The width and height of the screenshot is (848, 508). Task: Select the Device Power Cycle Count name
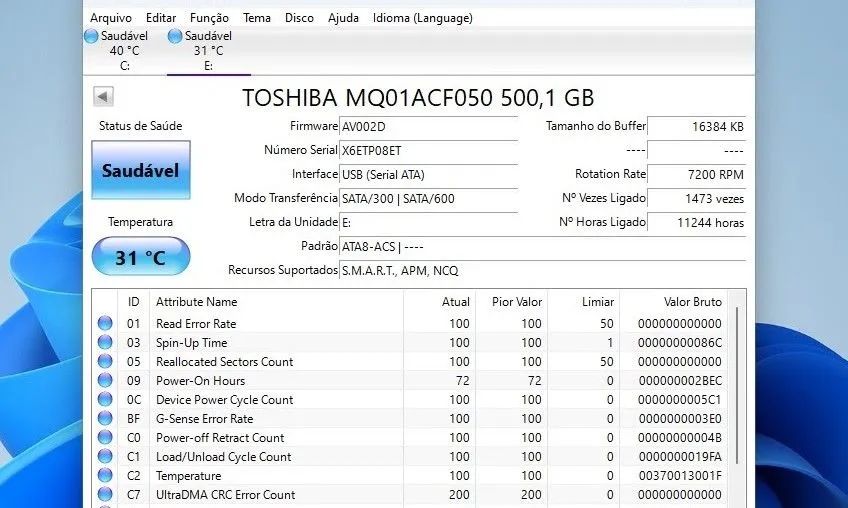(x=224, y=400)
